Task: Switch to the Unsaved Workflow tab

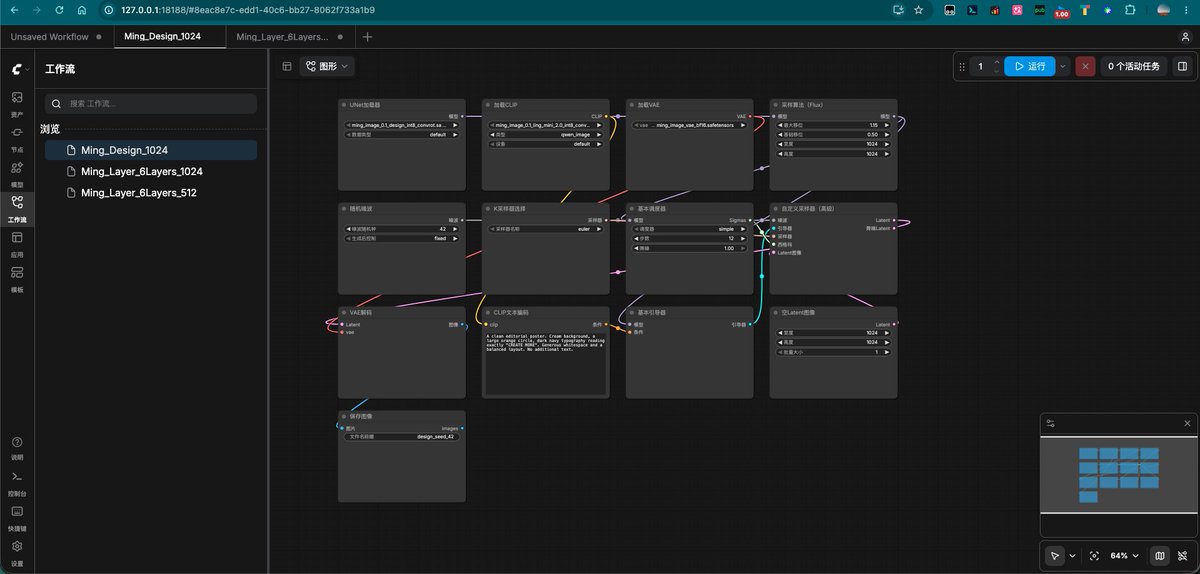Action: [50, 37]
